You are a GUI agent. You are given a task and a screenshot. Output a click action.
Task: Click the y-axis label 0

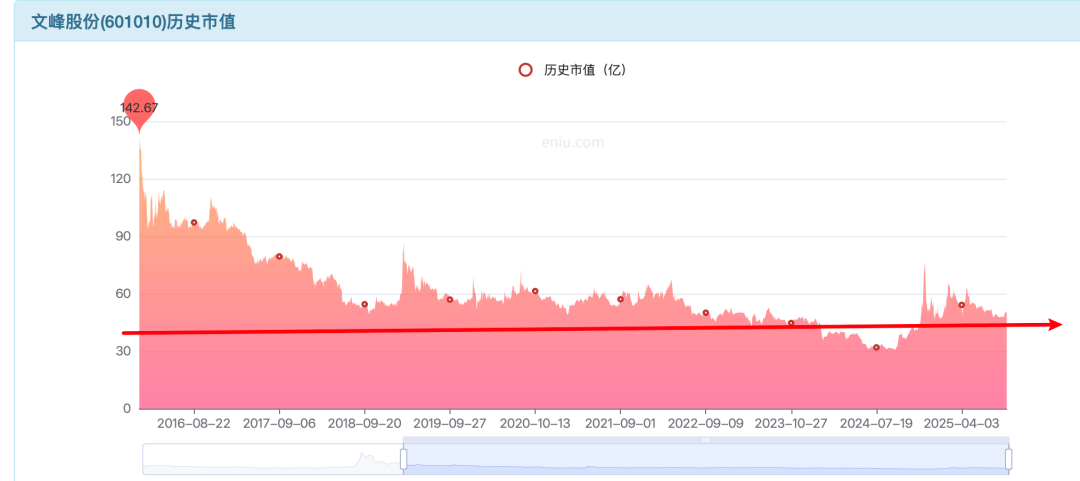(127, 409)
